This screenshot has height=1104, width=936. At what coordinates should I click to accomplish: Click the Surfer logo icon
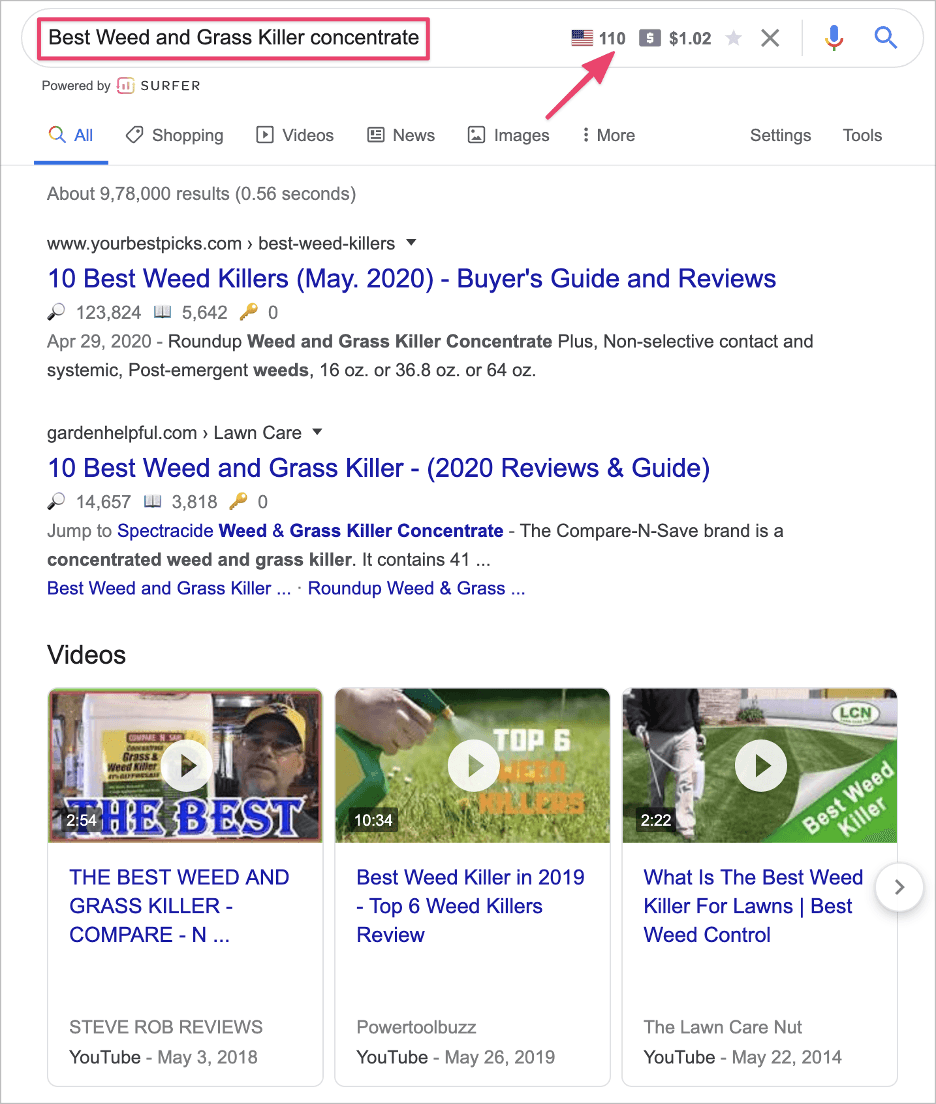tap(125, 86)
